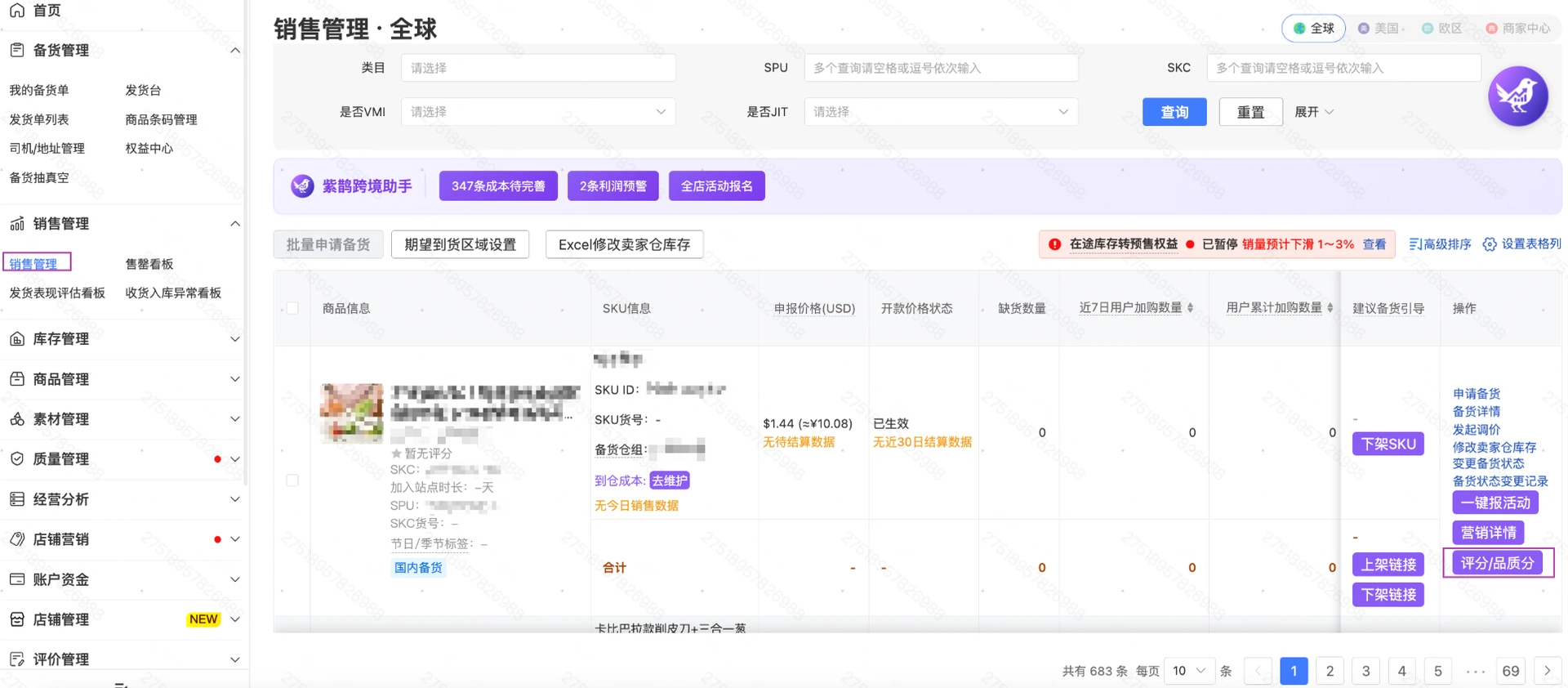This screenshot has height=688, width=1568.
Task: Open 我的备货单 menu item
Action: pyautogui.click(x=39, y=90)
